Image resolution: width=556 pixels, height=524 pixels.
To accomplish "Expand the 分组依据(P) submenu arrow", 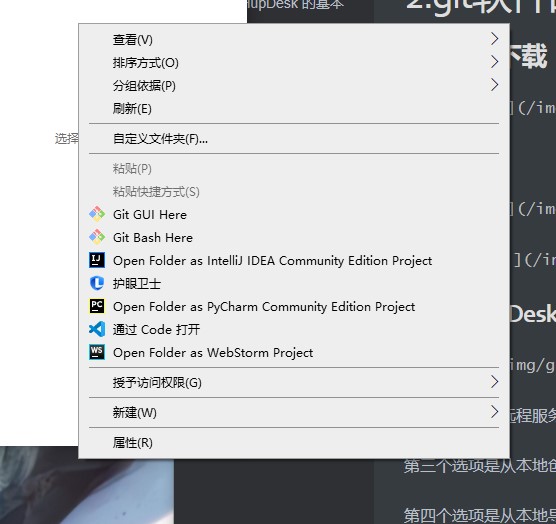I will coord(495,85).
